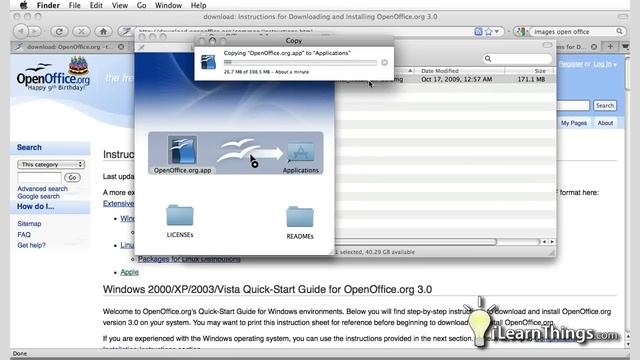The image size is (640, 360).
Task: Click the browser home button
Action: point(103,31)
